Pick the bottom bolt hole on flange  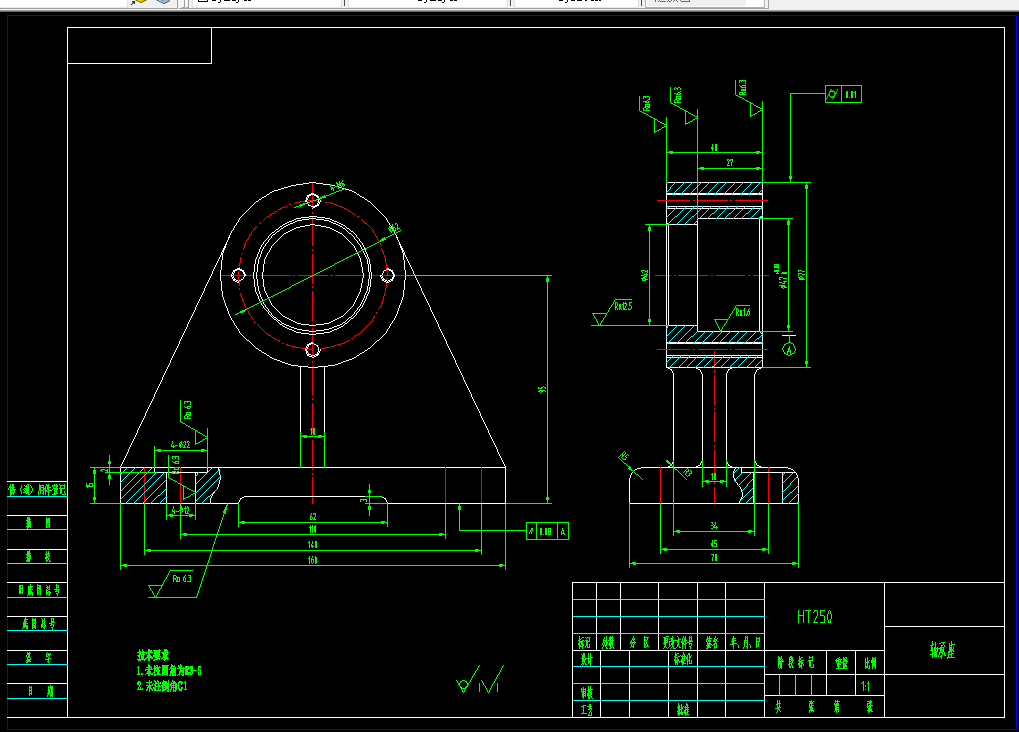[x=313, y=350]
